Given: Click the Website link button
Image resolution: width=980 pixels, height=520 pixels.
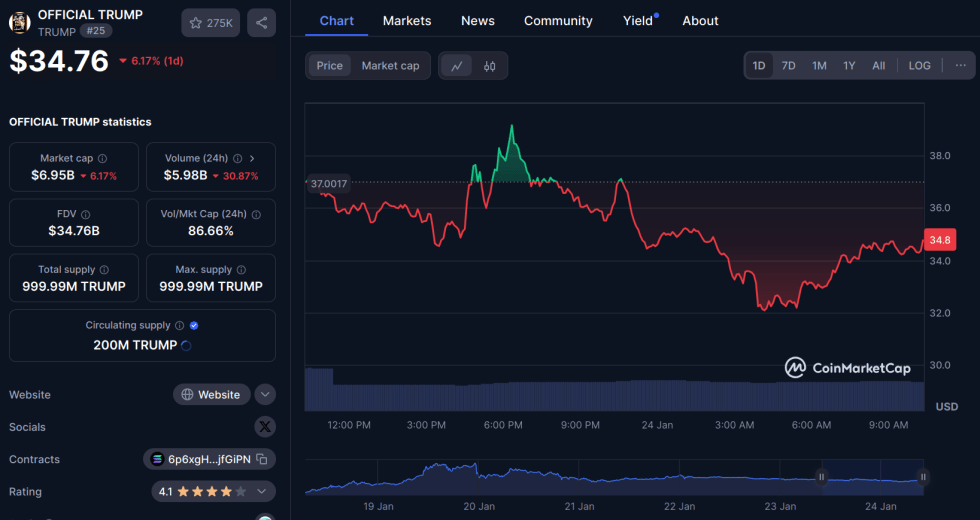Looking at the screenshot, I should click(x=211, y=394).
